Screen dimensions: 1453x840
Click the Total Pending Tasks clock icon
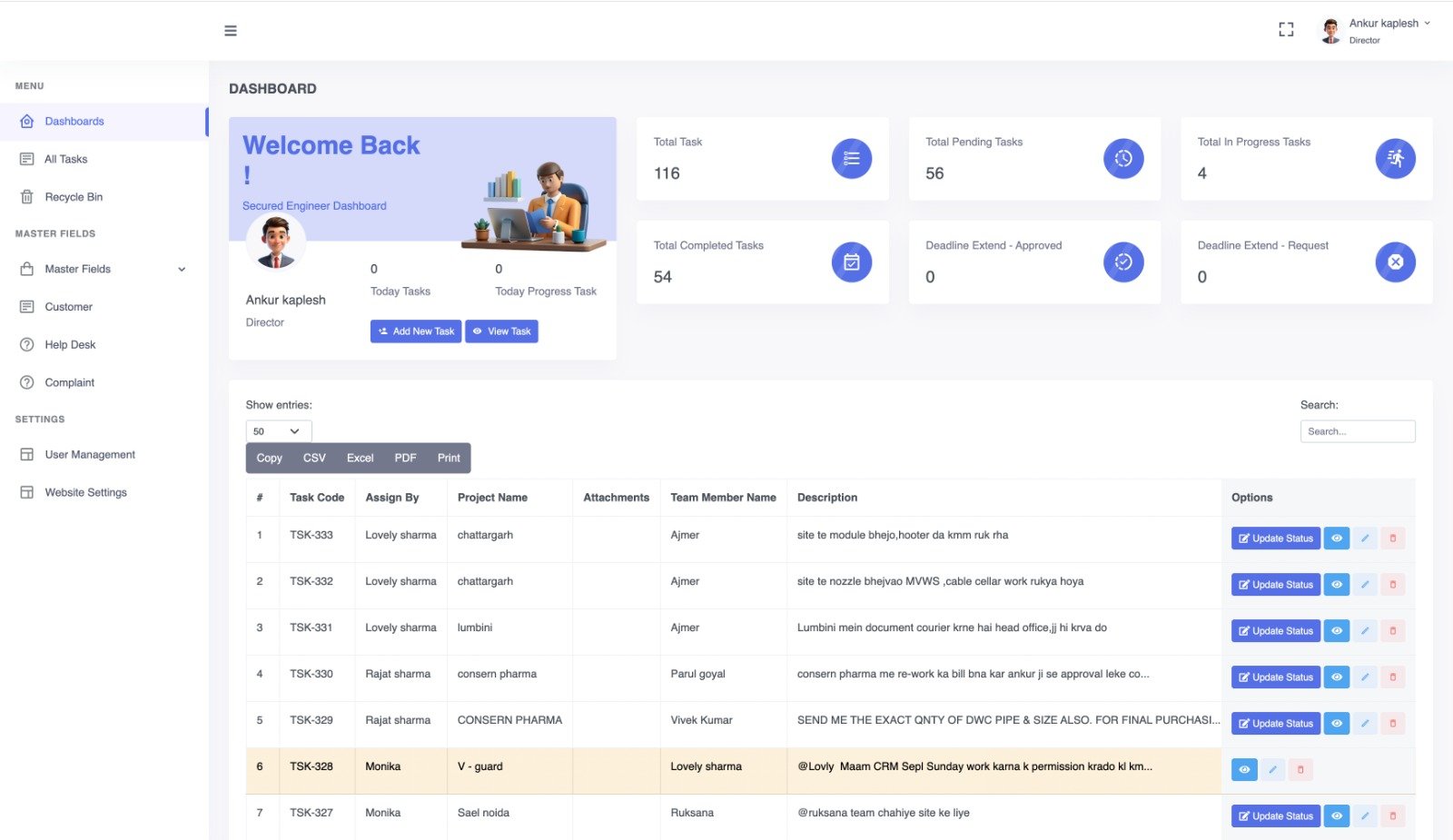point(1122,159)
